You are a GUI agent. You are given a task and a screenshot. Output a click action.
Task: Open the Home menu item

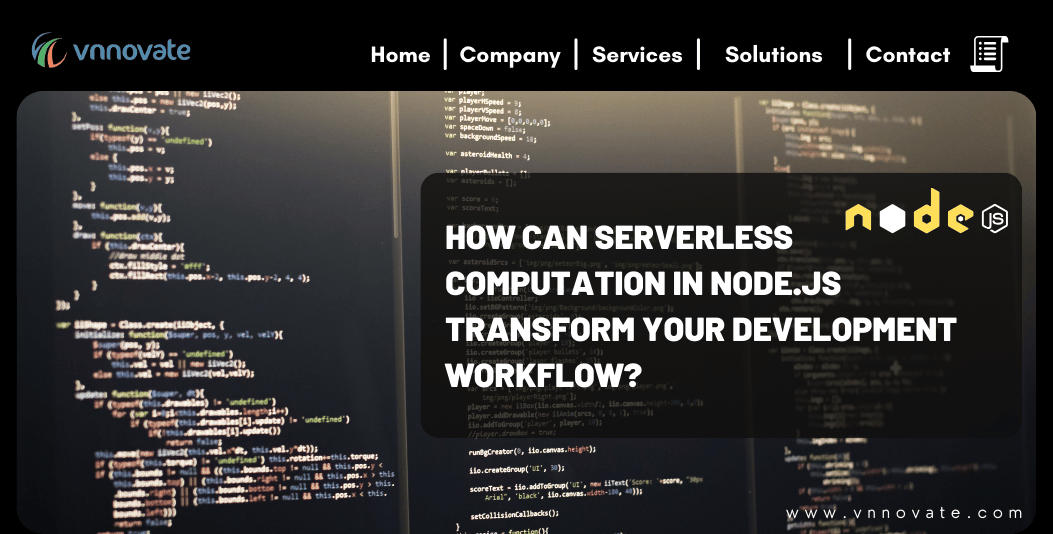coord(400,55)
